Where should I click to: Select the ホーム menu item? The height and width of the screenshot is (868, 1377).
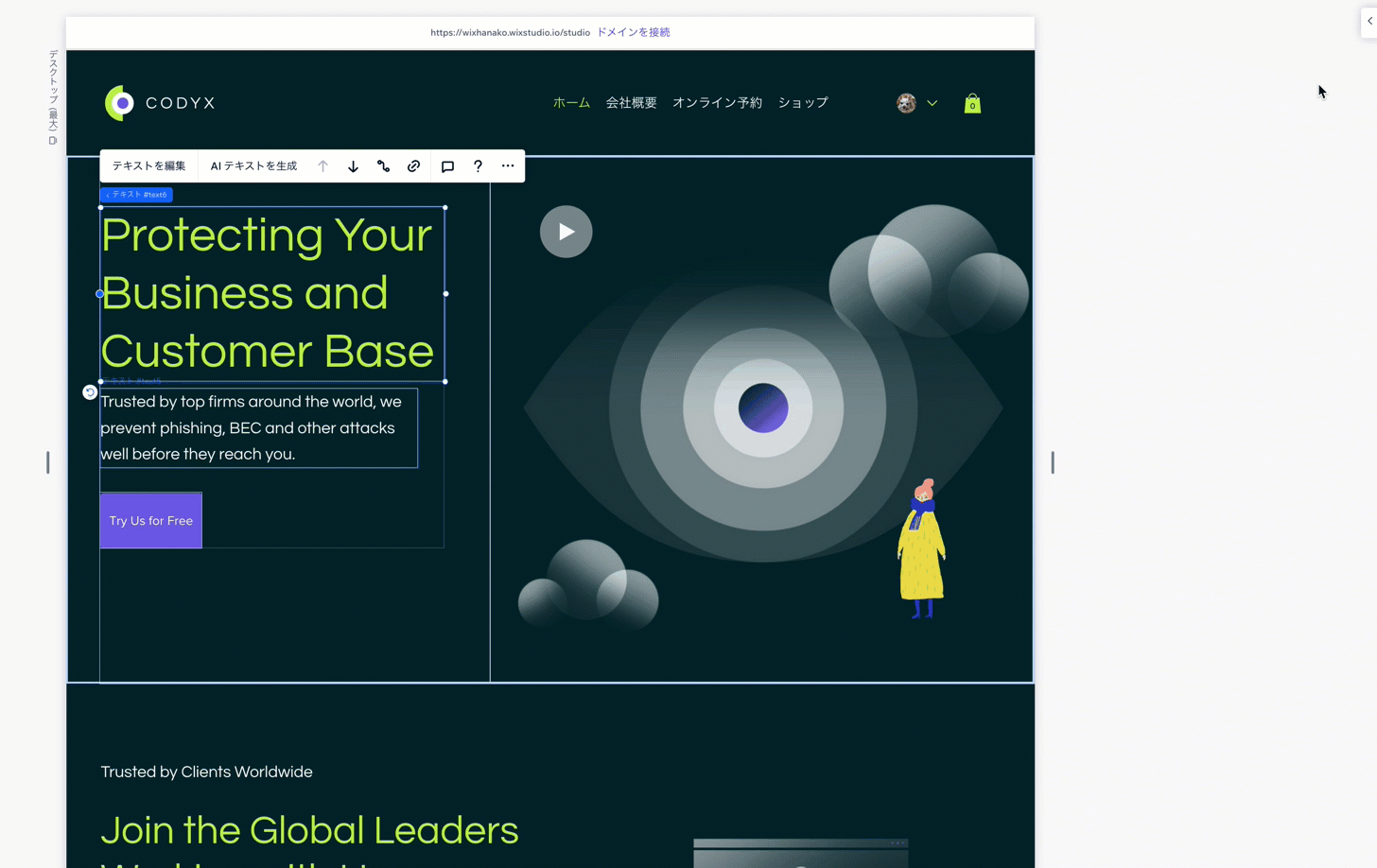coord(571,103)
